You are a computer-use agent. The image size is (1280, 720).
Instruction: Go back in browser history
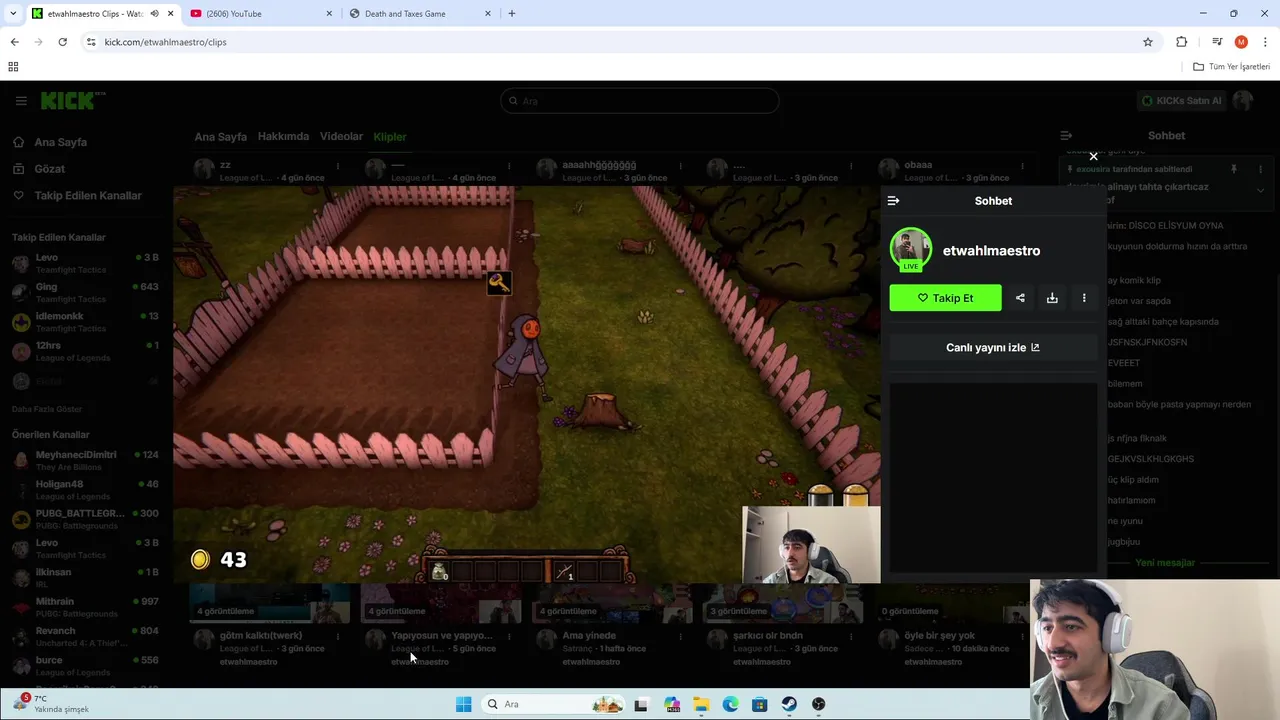tap(14, 42)
